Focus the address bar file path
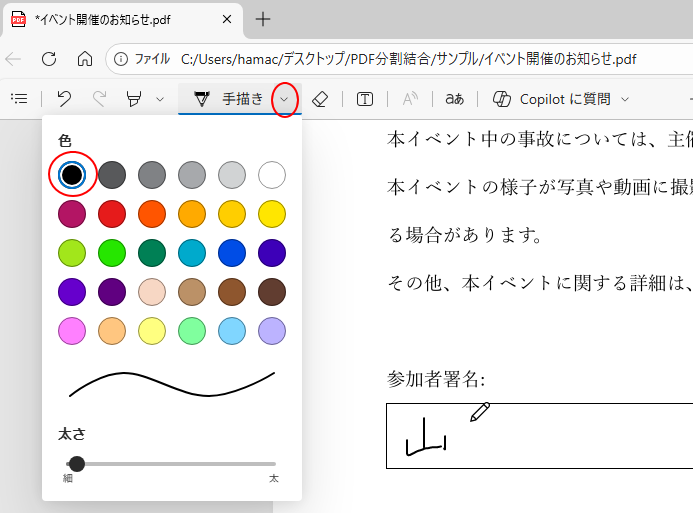The width and height of the screenshot is (693, 513). [x=408, y=59]
